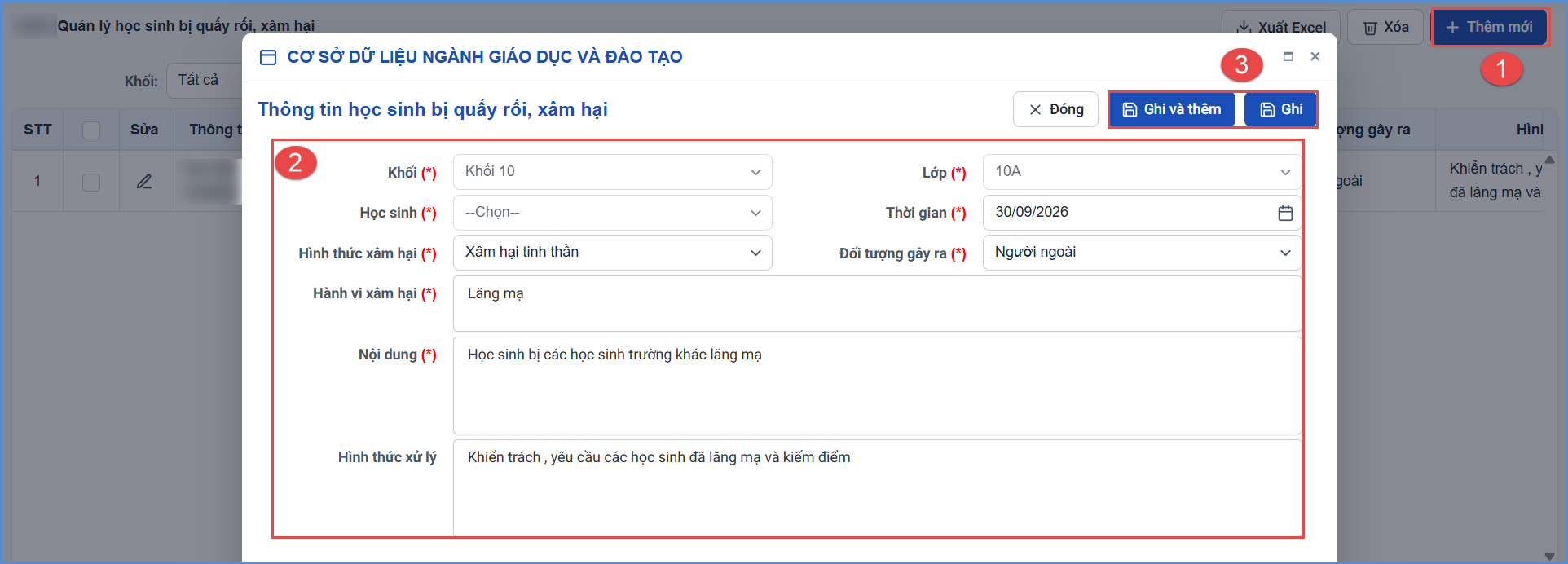
Task: Click the Thêm mới button
Action: coord(1489,27)
